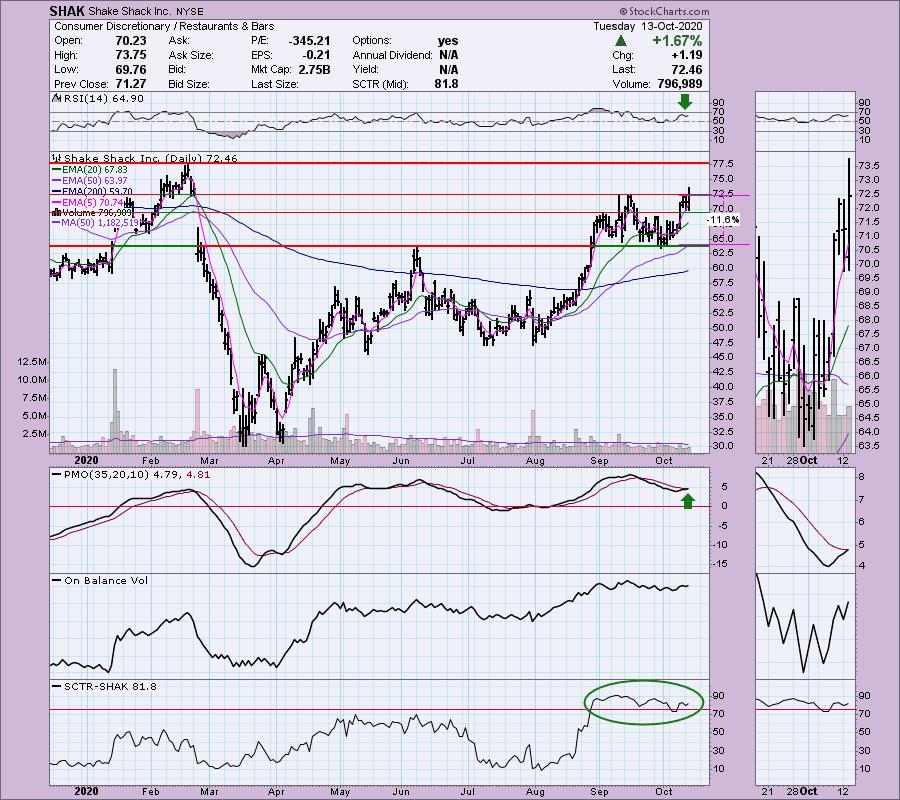This screenshot has width=900, height=800.
Task: Click the green up-triangle beside +1.67%
Action: 620,41
